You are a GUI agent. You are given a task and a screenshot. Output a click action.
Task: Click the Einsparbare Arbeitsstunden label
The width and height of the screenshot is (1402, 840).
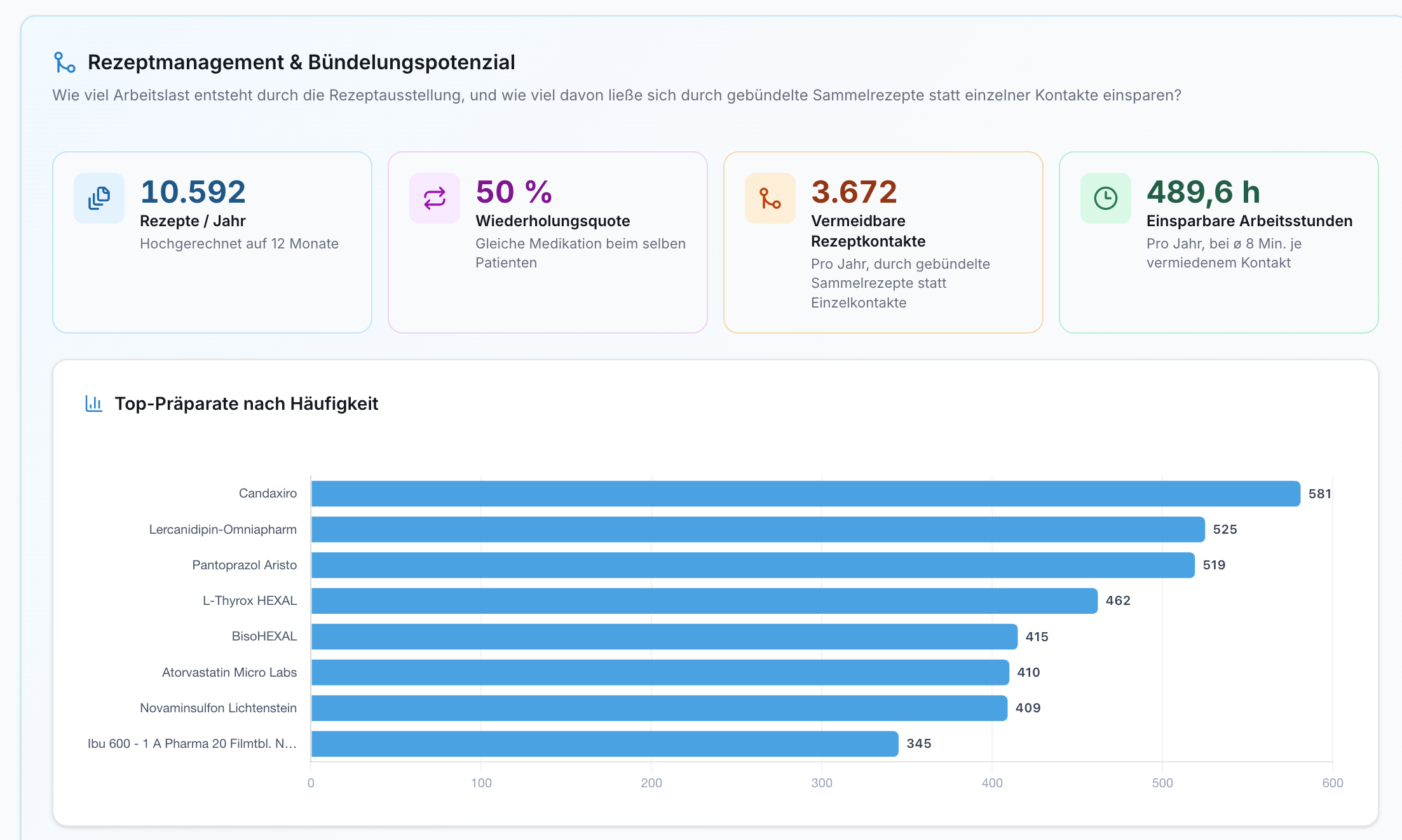(x=1249, y=221)
